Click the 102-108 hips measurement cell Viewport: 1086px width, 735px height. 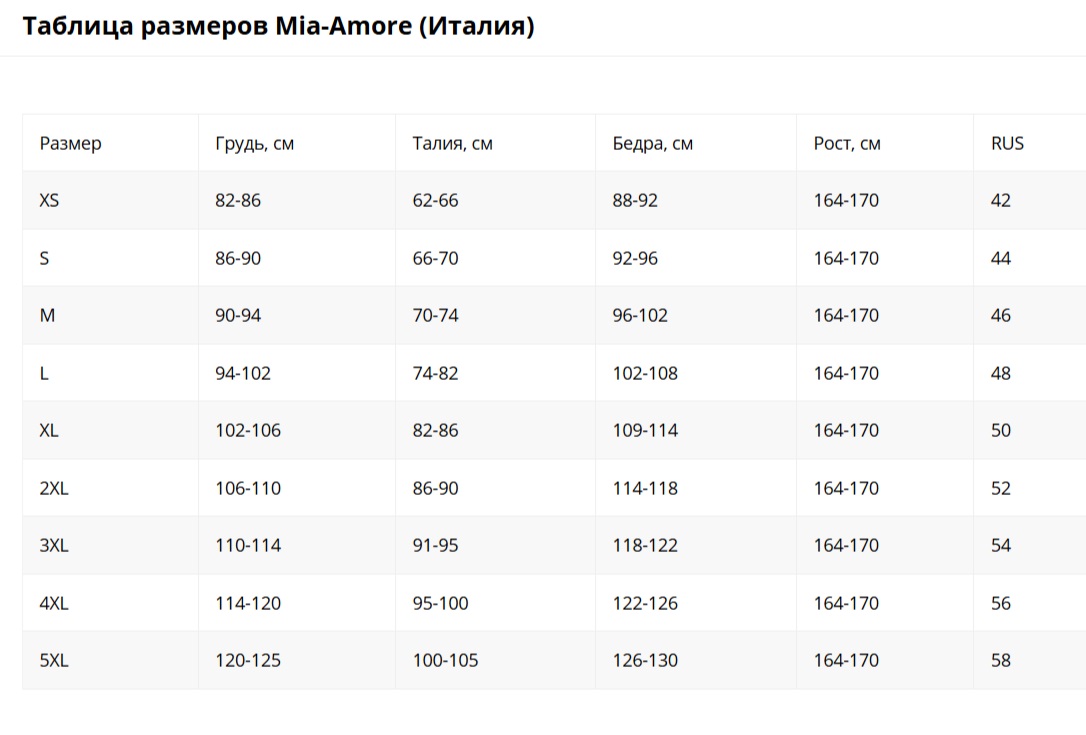pos(645,373)
